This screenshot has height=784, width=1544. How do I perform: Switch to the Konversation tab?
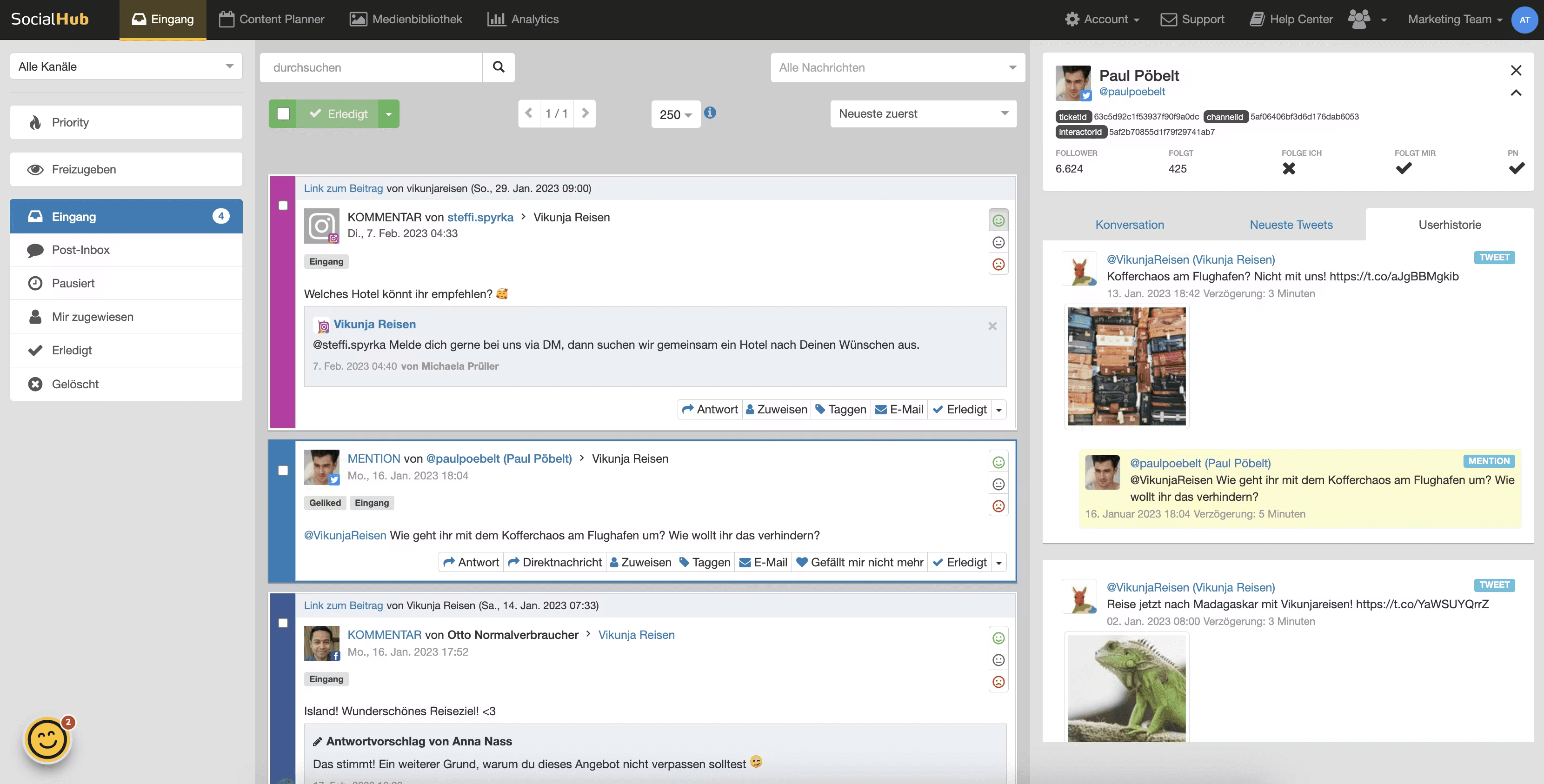1129,225
